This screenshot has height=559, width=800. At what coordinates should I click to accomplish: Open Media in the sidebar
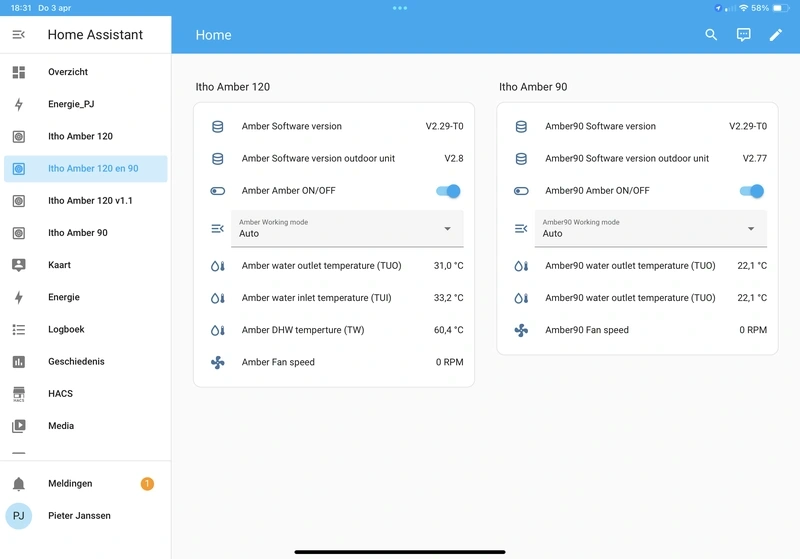click(x=86, y=425)
